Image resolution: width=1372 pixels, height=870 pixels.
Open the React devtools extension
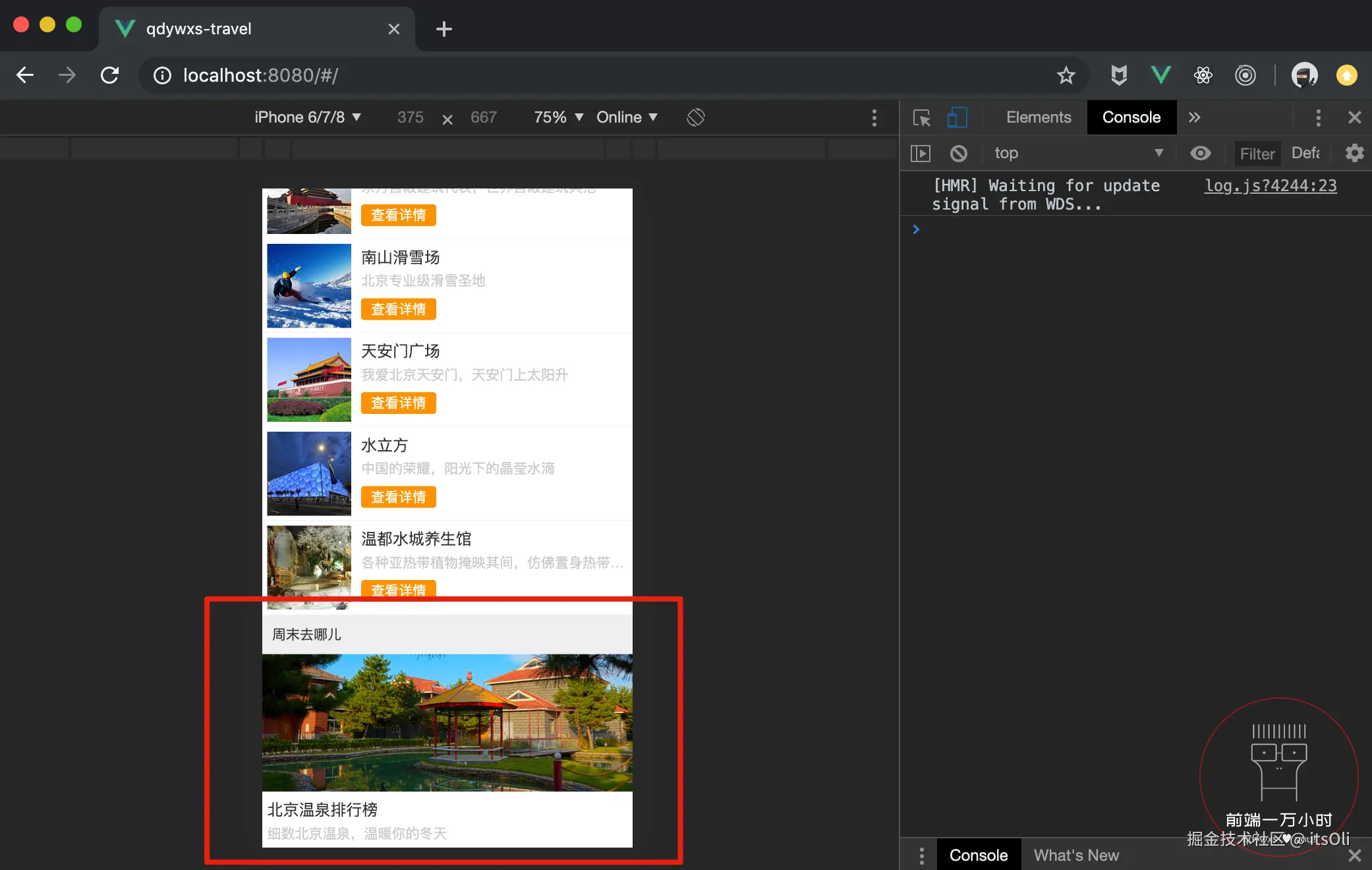[x=1203, y=75]
